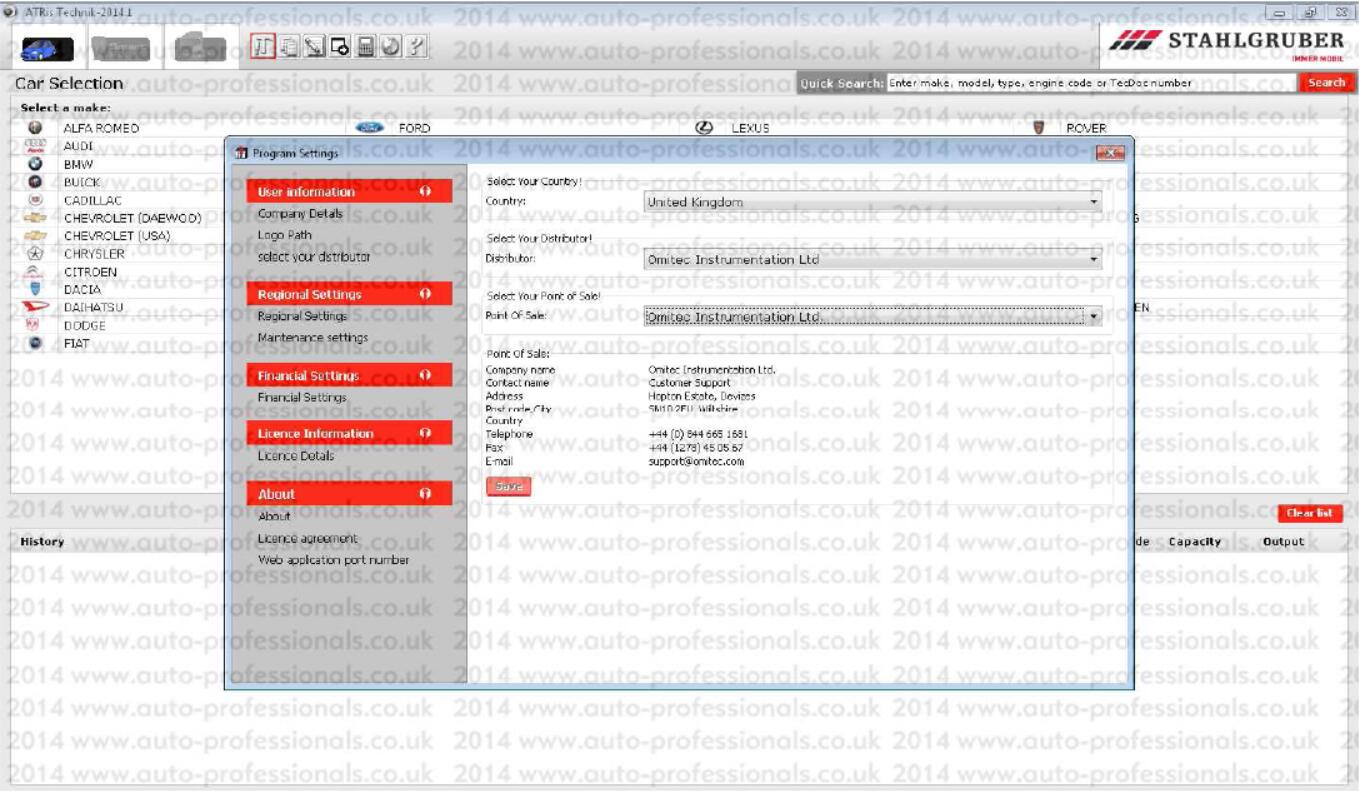Click the Dacia shield logo
The width and height of the screenshot is (1364, 791).
pyautogui.click(x=35, y=289)
